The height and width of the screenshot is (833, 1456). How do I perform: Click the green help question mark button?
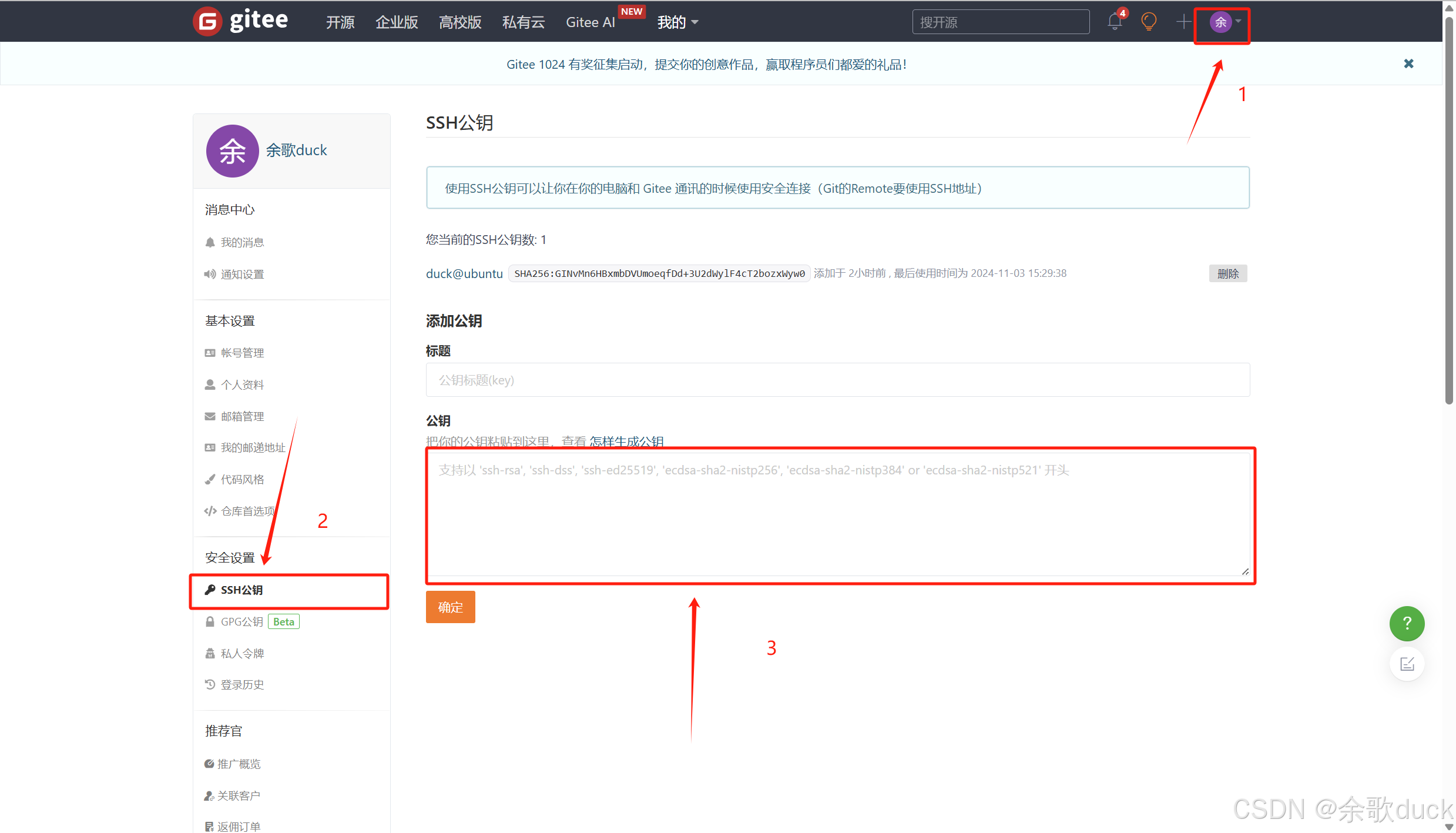point(1407,623)
